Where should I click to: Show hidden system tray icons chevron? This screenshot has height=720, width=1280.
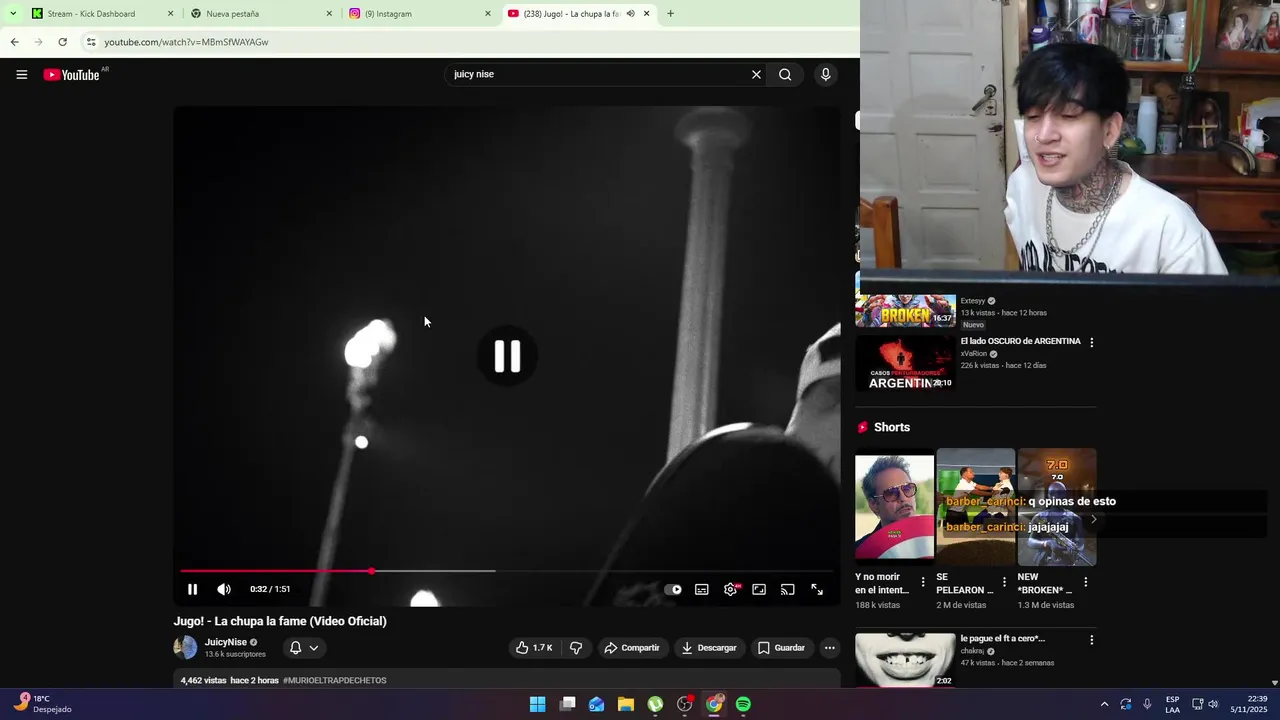pyautogui.click(x=1104, y=704)
